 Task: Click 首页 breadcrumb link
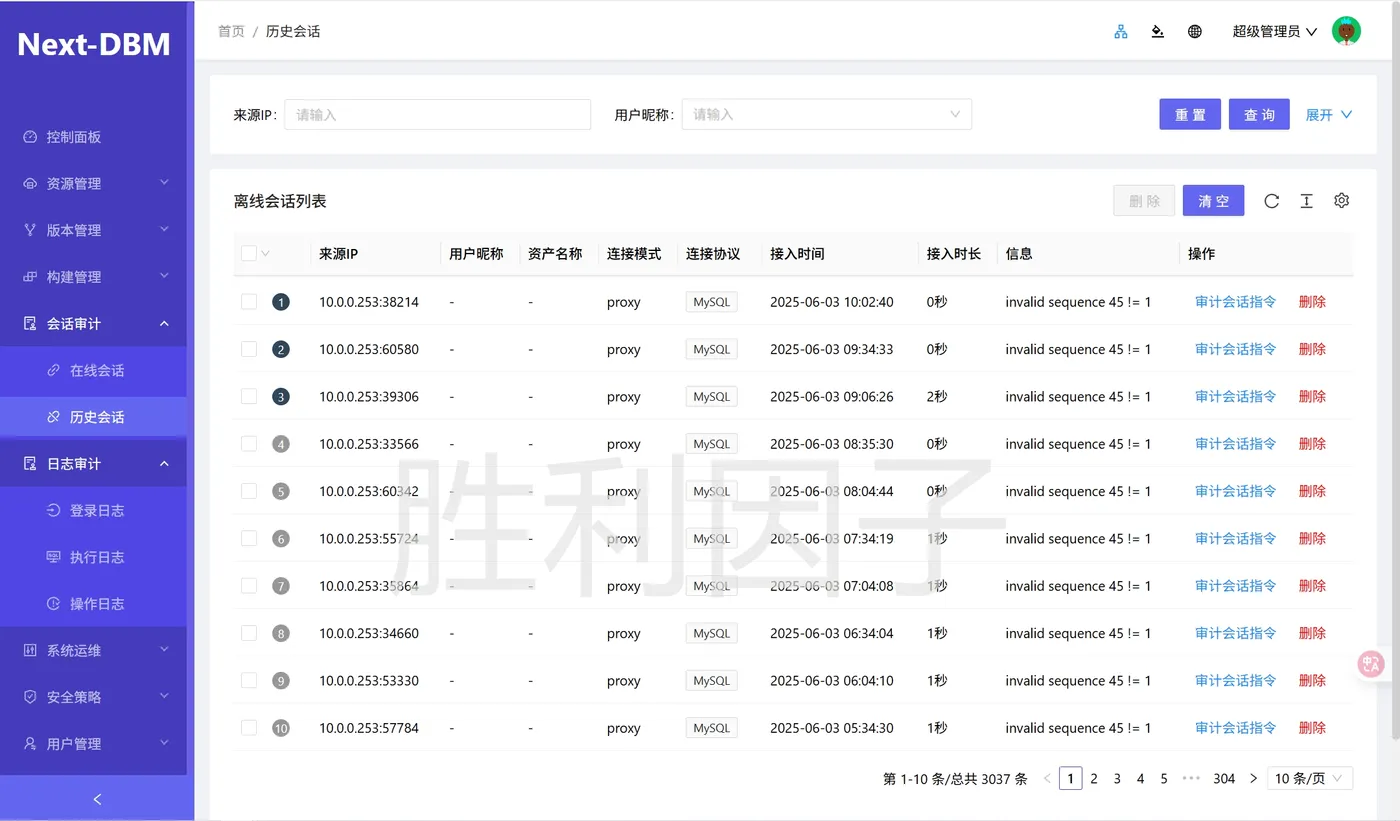(231, 32)
